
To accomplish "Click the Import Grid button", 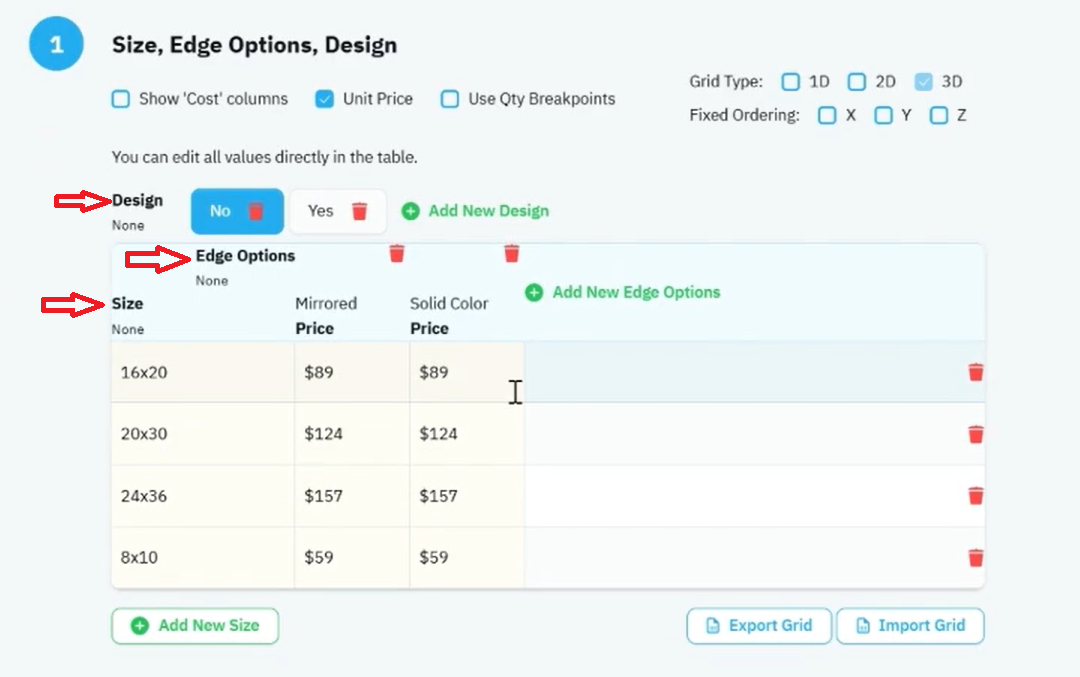I will (911, 625).
